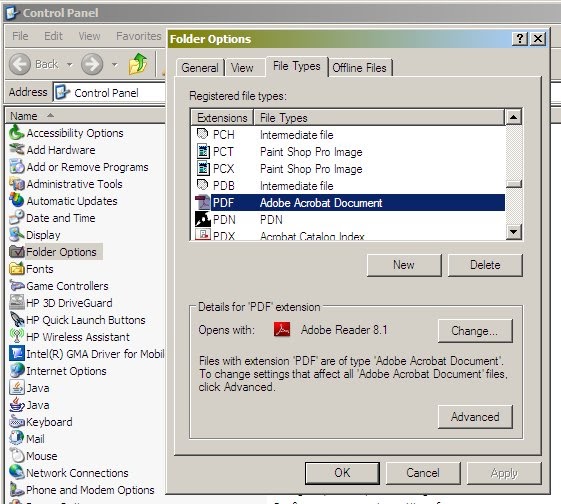Open the Fonts folder icon

[16, 269]
